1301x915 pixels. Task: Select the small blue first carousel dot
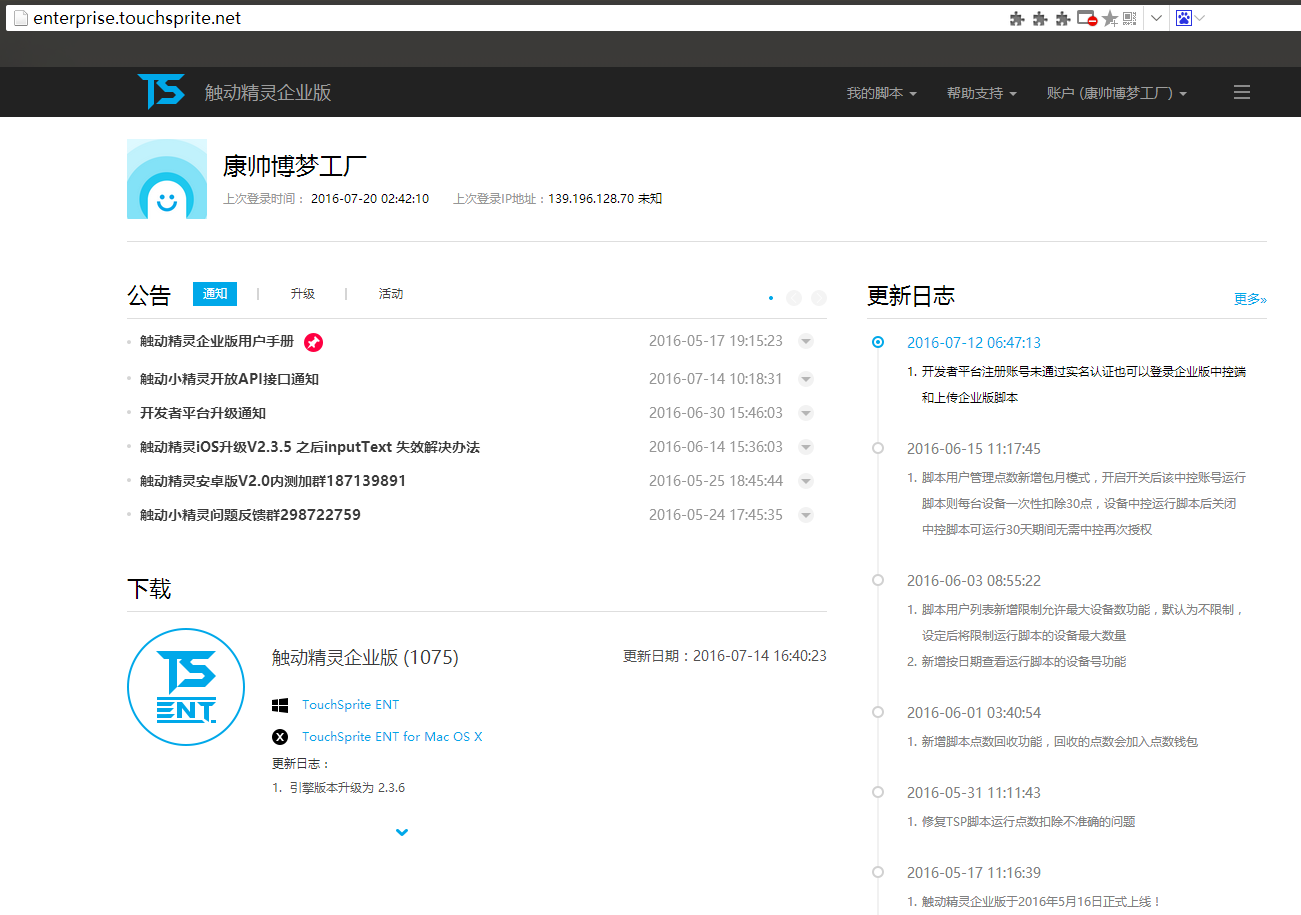point(770,298)
